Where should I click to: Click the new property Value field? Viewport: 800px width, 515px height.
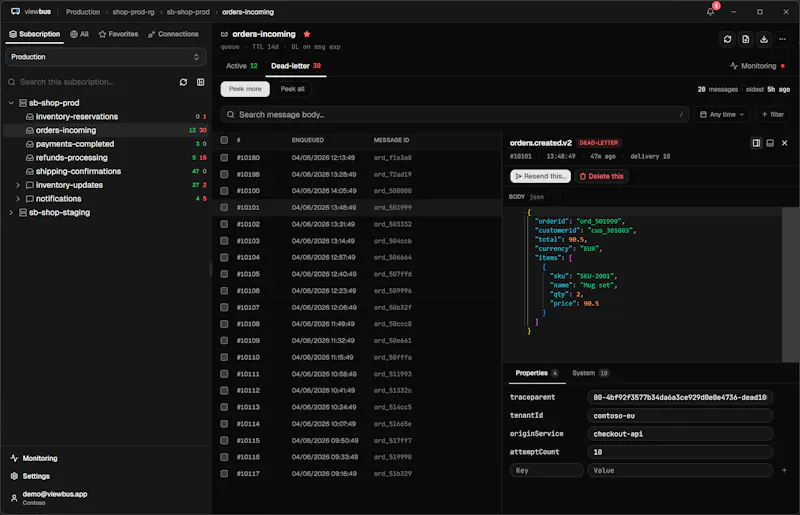pos(680,470)
